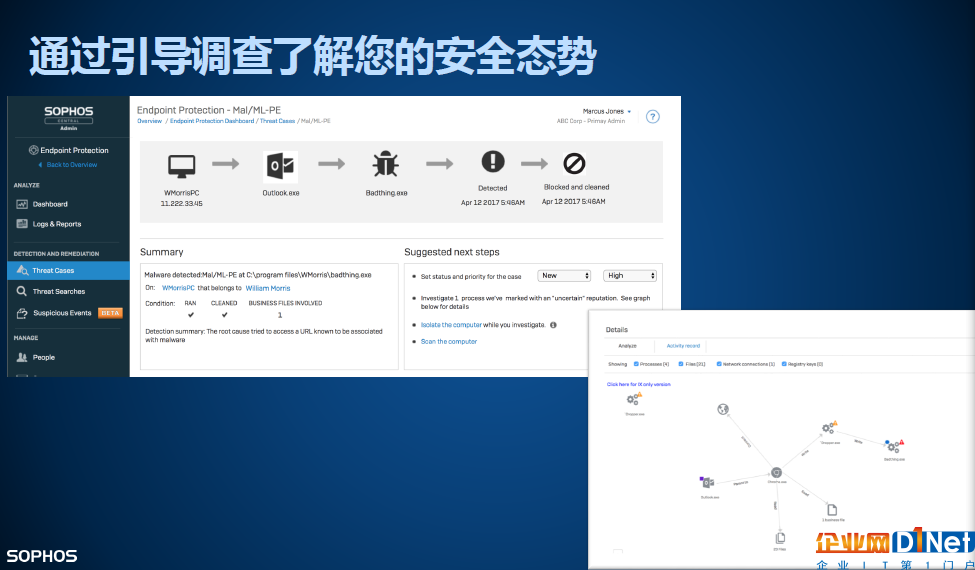Open Logs & Reports in sidebar

(x=57, y=224)
